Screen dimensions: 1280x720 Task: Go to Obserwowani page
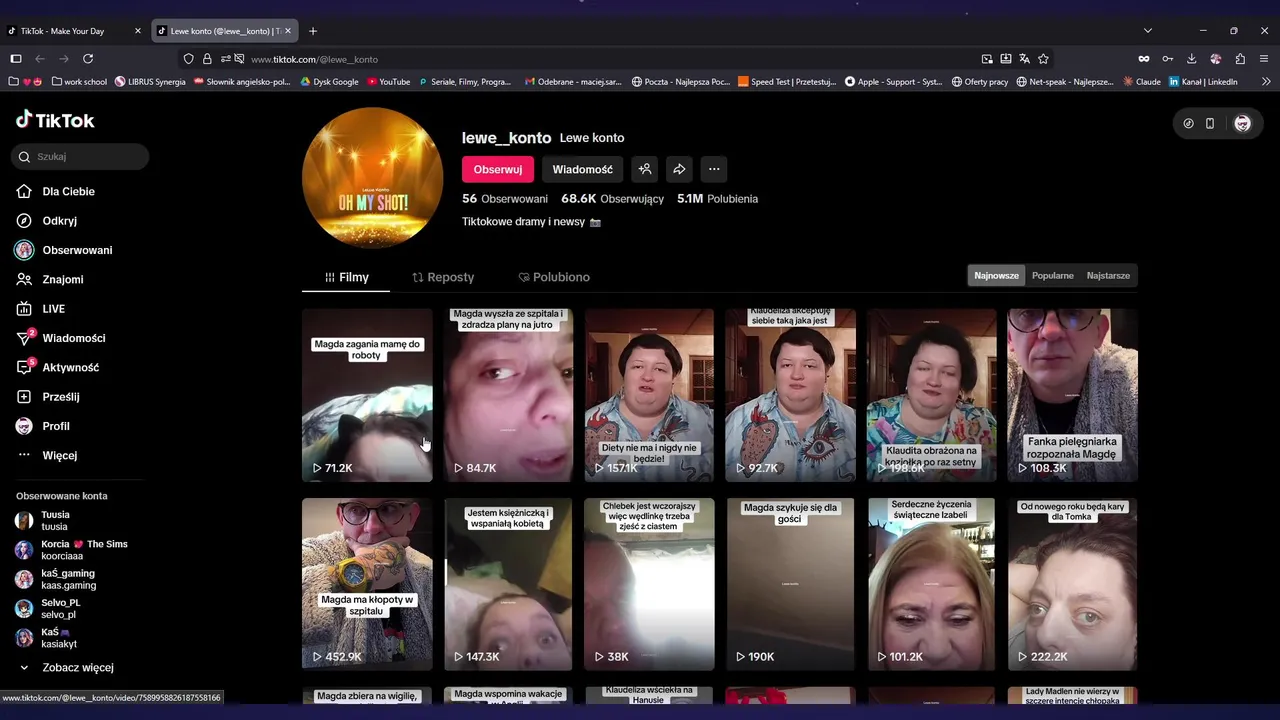pos(77,250)
